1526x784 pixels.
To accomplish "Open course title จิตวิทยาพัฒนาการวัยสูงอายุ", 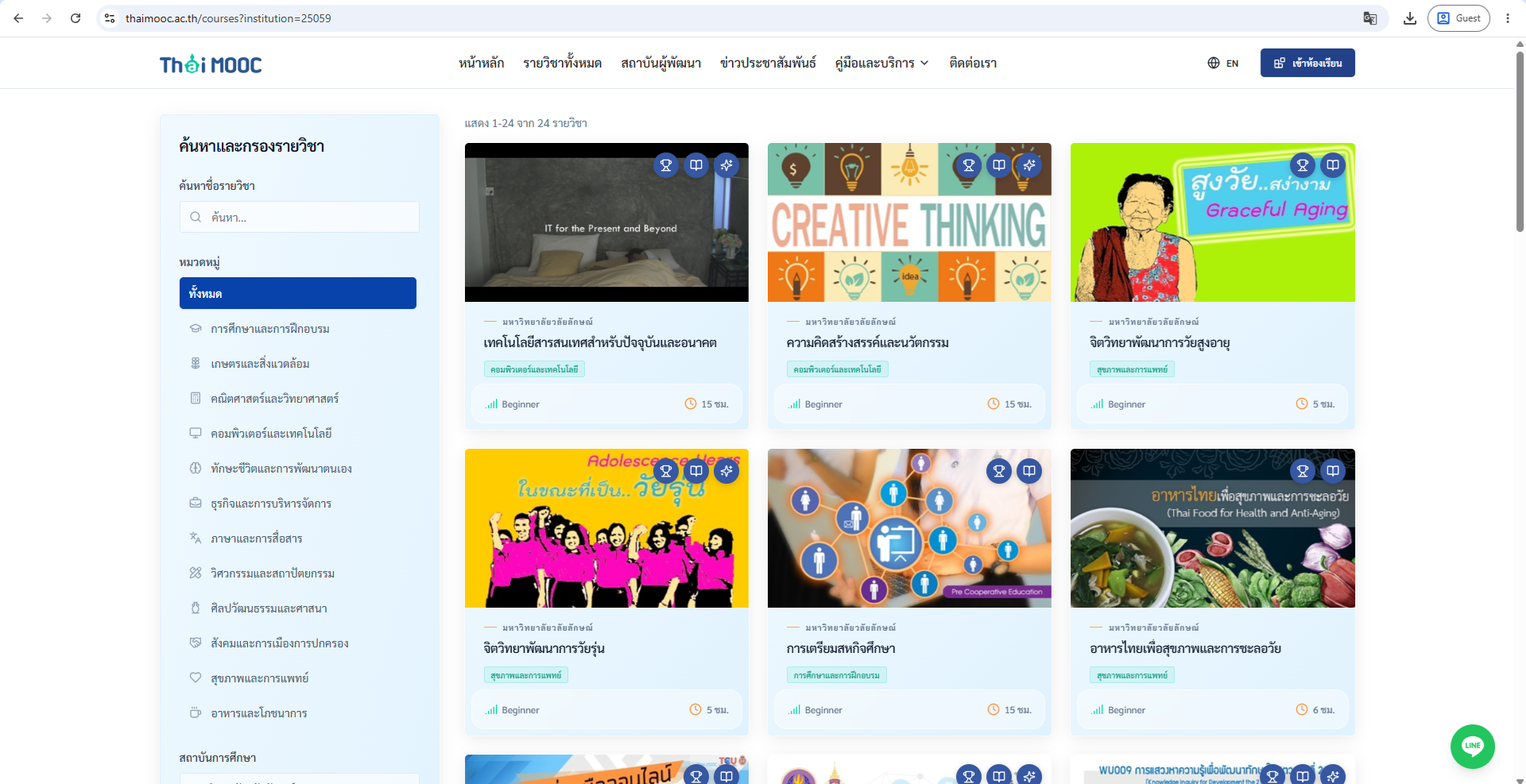I will [x=1160, y=343].
